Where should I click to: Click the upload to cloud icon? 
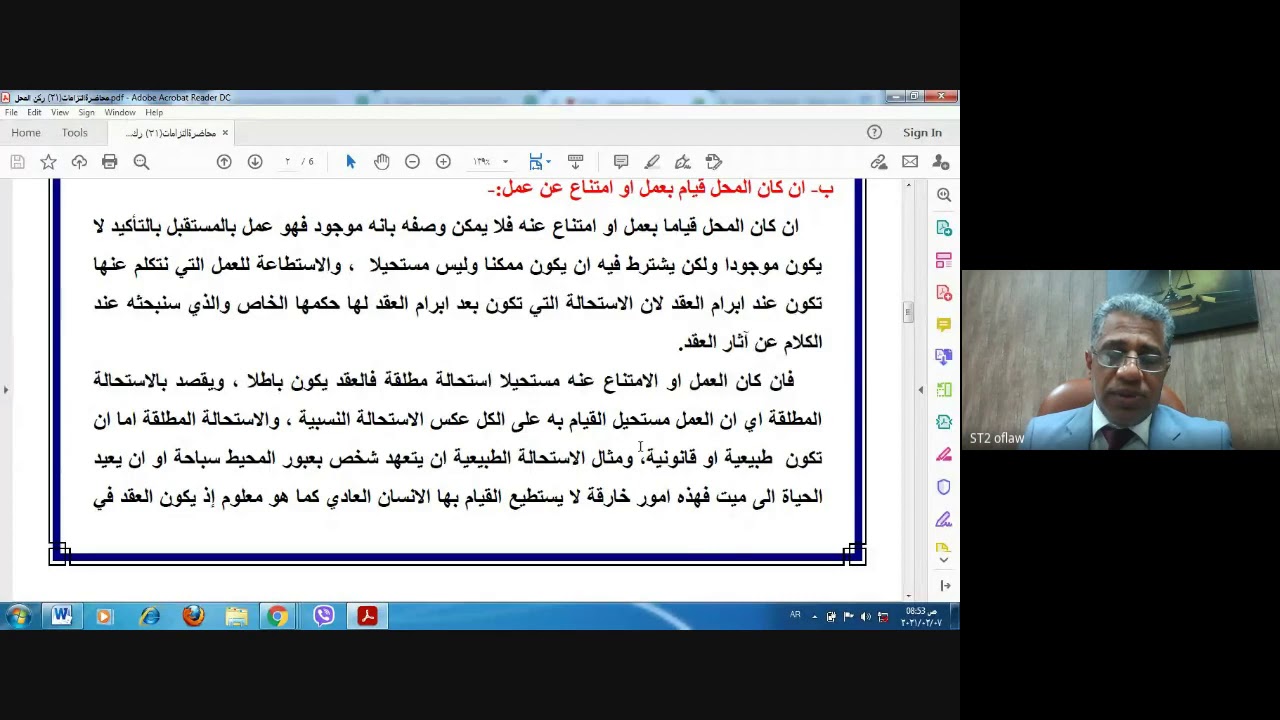[79, 162]
